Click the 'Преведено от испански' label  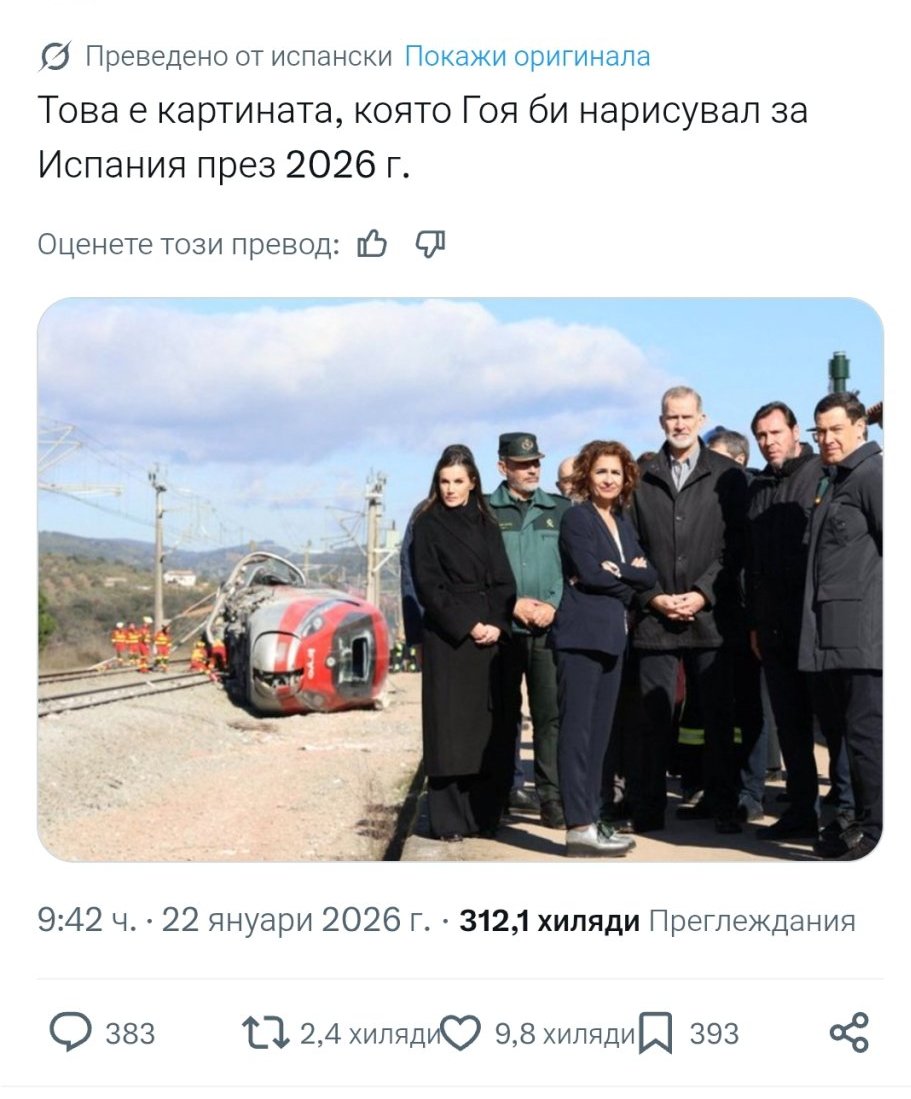point(238,56)
